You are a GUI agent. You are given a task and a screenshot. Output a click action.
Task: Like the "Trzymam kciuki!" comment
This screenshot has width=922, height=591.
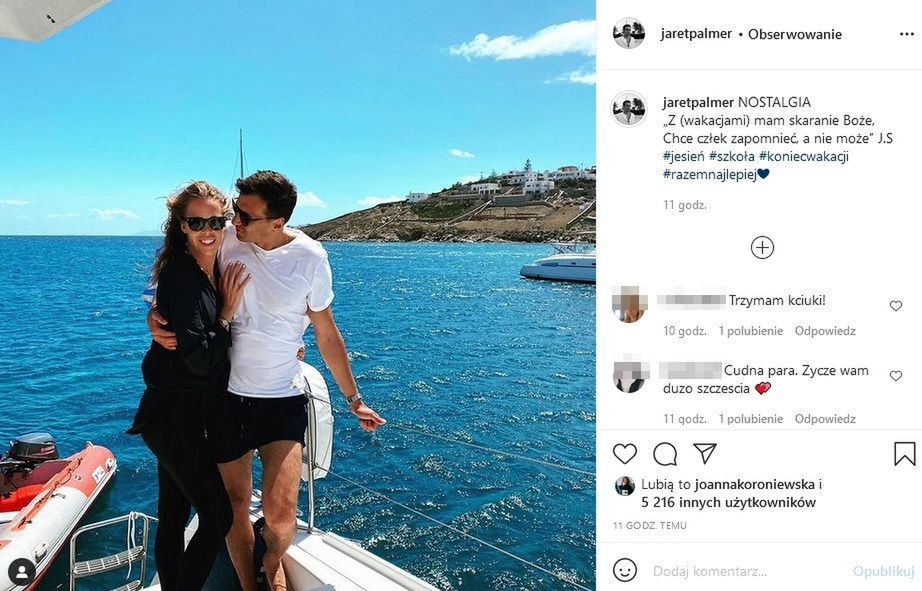click(x=896, y=306)
